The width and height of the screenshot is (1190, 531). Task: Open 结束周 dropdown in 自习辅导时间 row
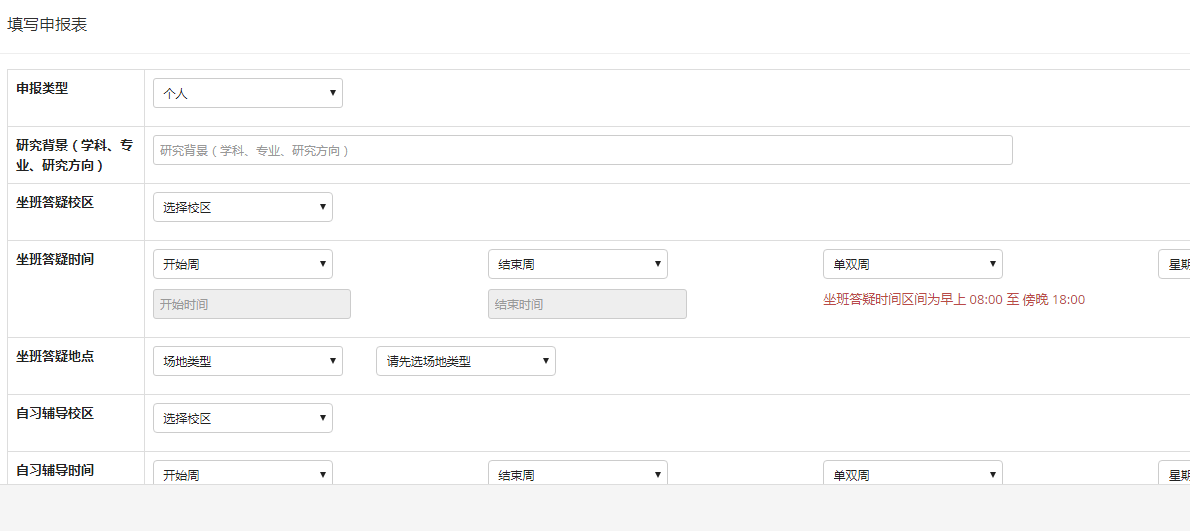(x=577, y=473)
